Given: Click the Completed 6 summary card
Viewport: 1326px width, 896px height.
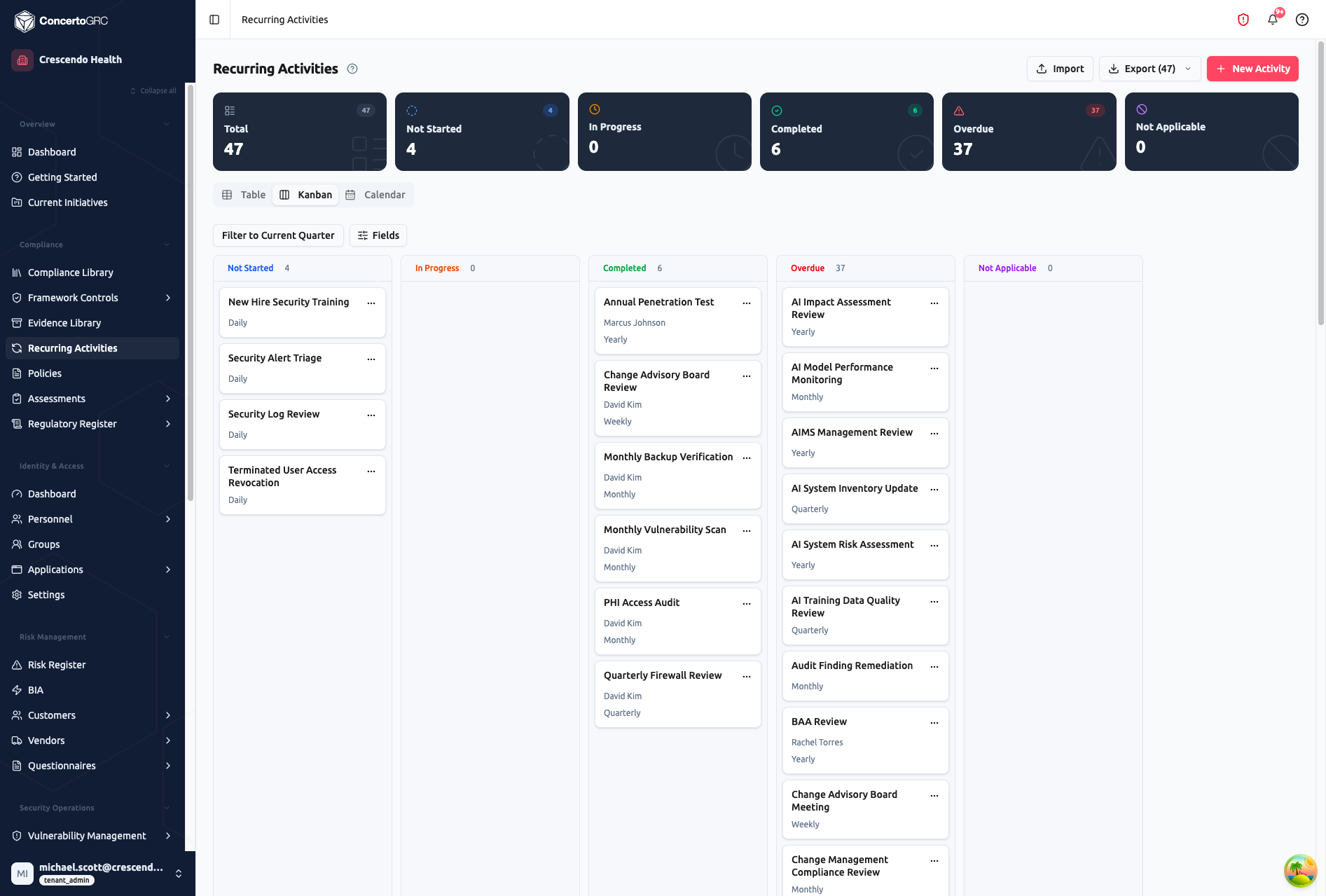Looking at the screenshot, I should (x=846, y=132).
